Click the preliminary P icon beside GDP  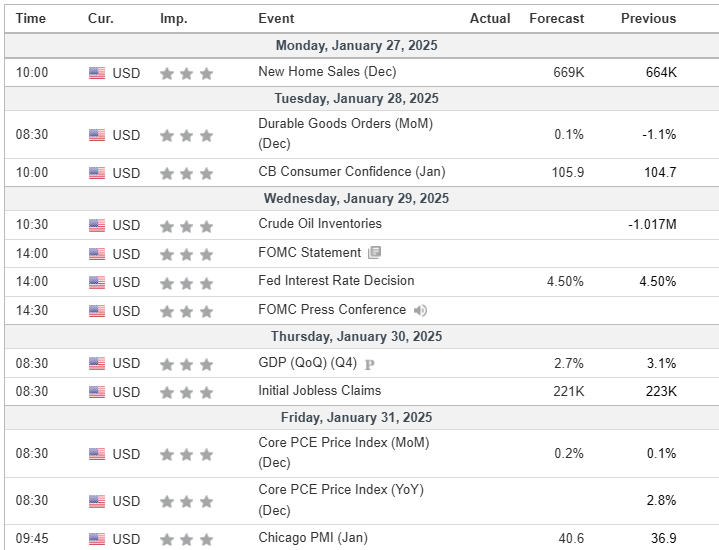369,364
